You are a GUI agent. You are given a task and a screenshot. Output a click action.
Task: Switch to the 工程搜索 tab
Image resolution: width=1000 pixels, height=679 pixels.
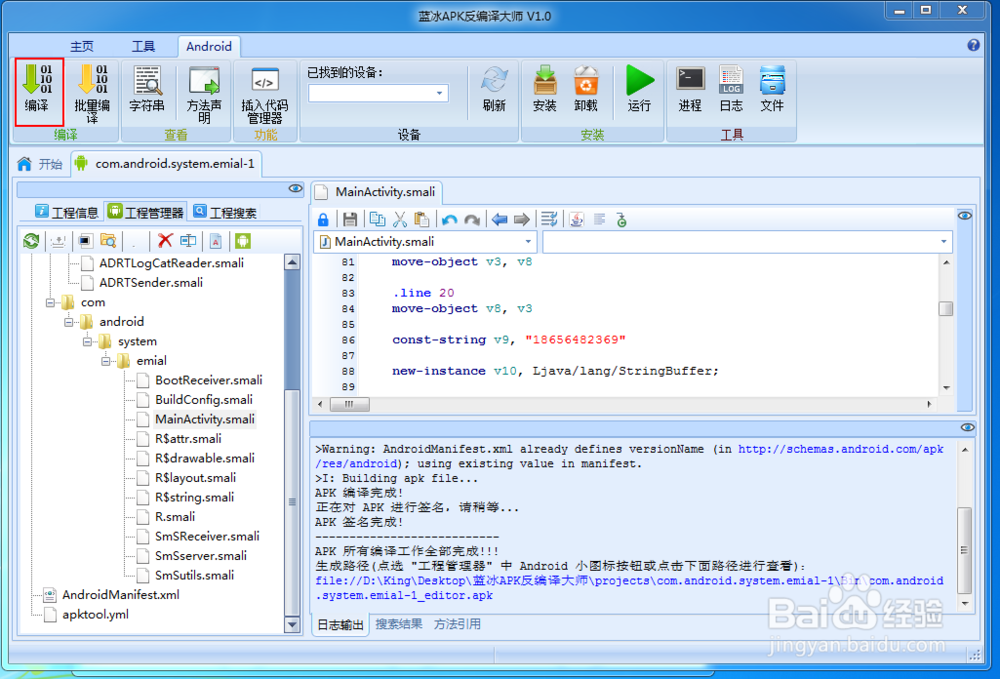click(226, 212)
